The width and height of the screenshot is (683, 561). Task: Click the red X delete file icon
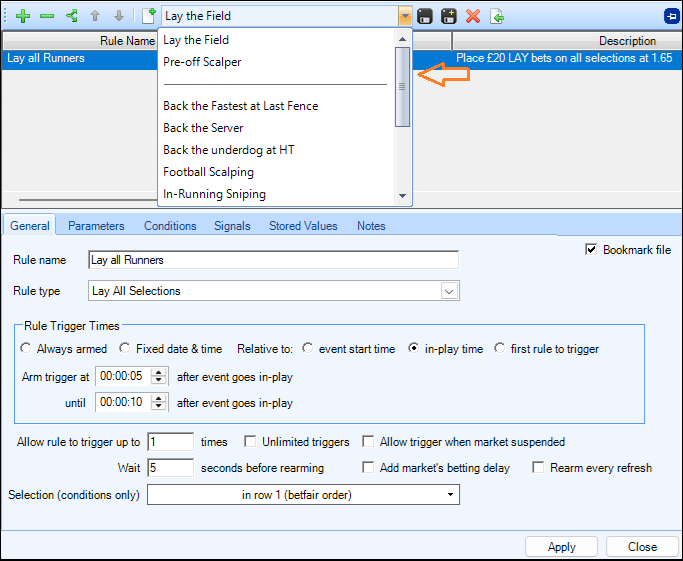point(473,16)
